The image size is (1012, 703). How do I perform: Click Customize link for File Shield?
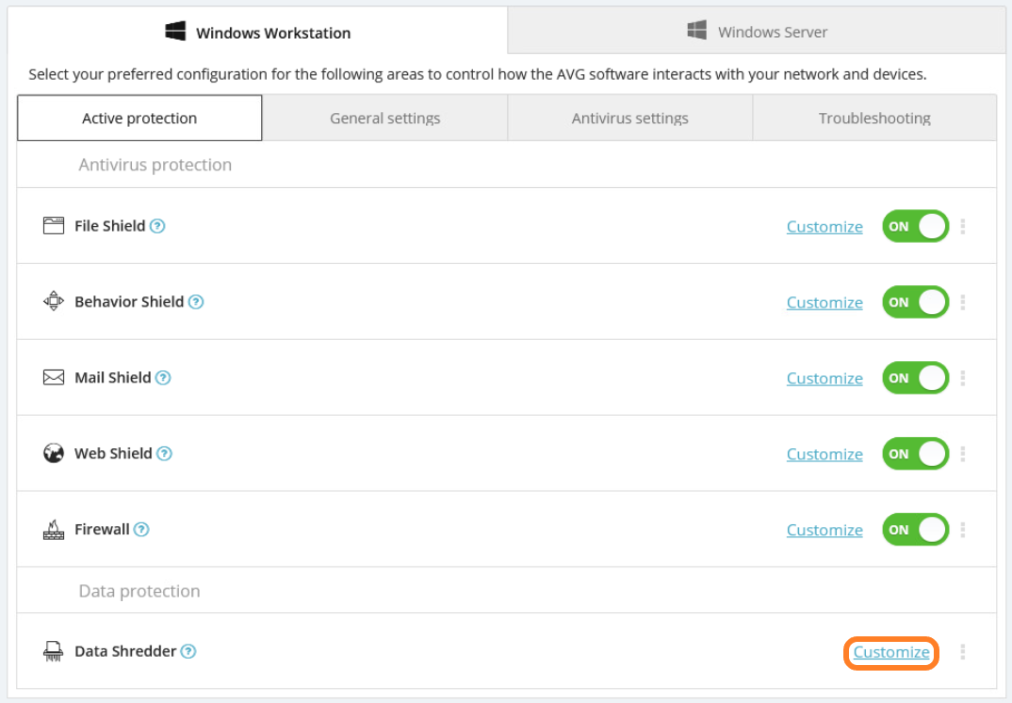pyautogui.click(x=824, y=227)
